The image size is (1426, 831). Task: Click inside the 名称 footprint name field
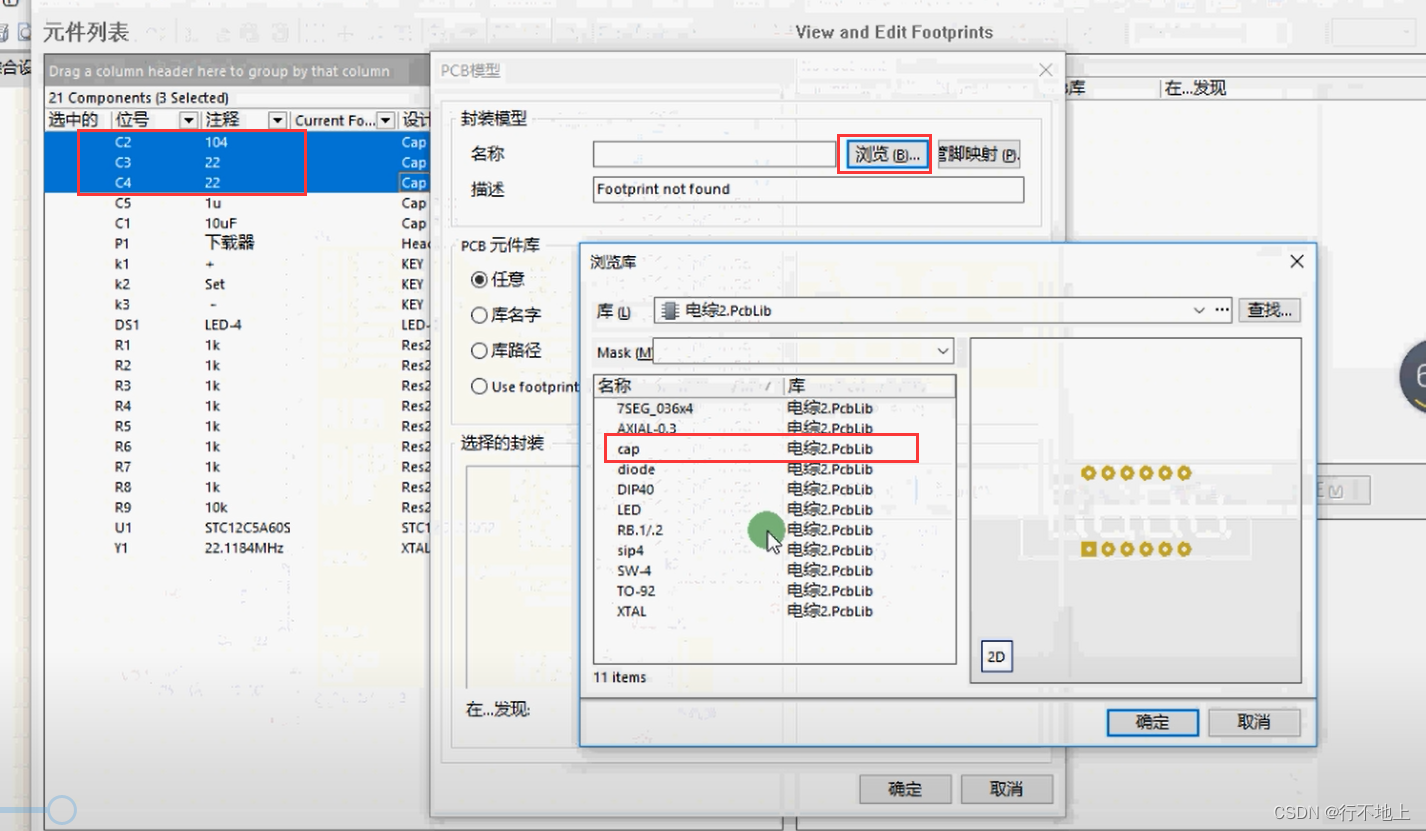(x=714, y=154)
